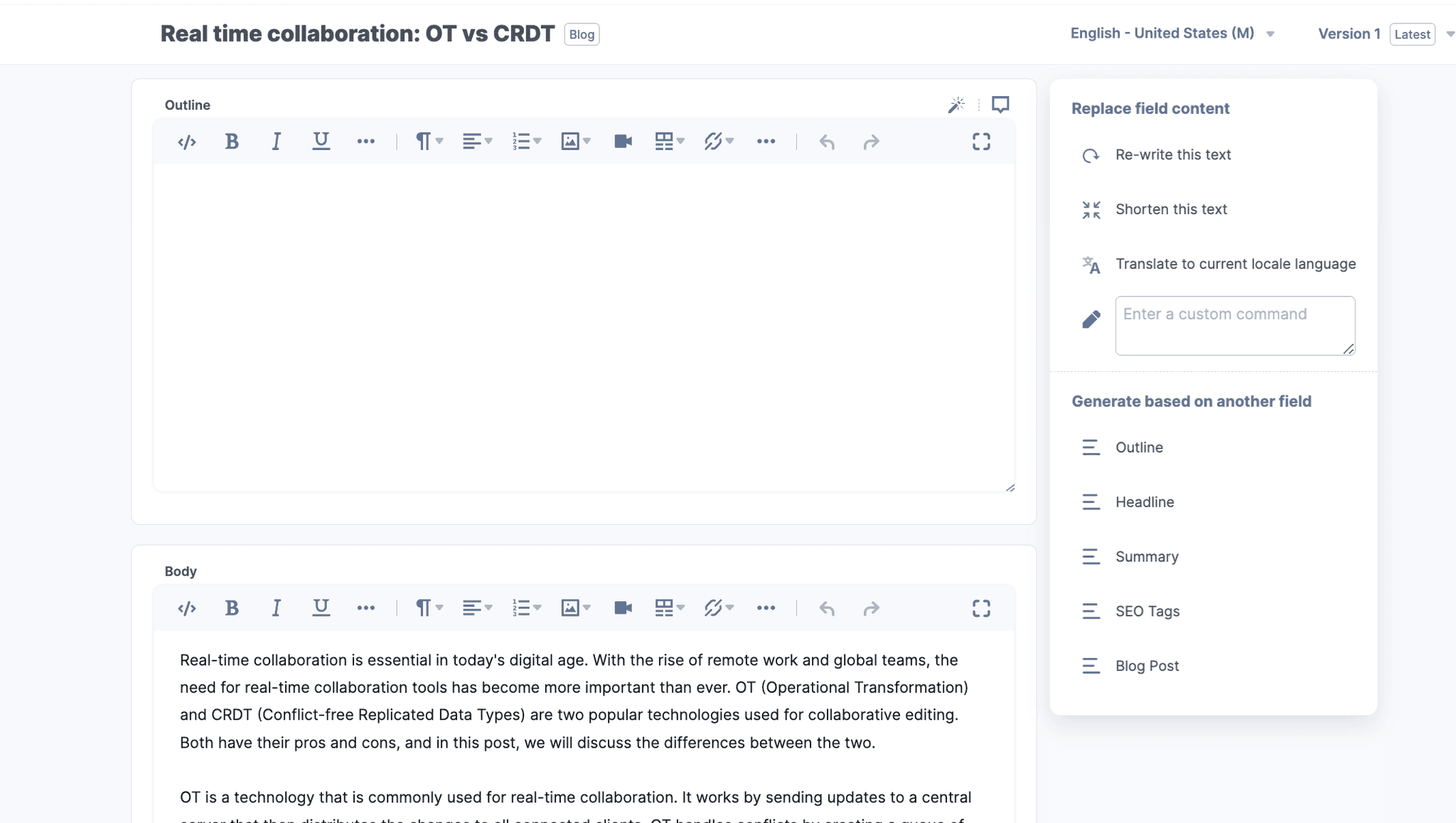Toggle code view in Outline toolbar
1456x823 pixels.
187,142
